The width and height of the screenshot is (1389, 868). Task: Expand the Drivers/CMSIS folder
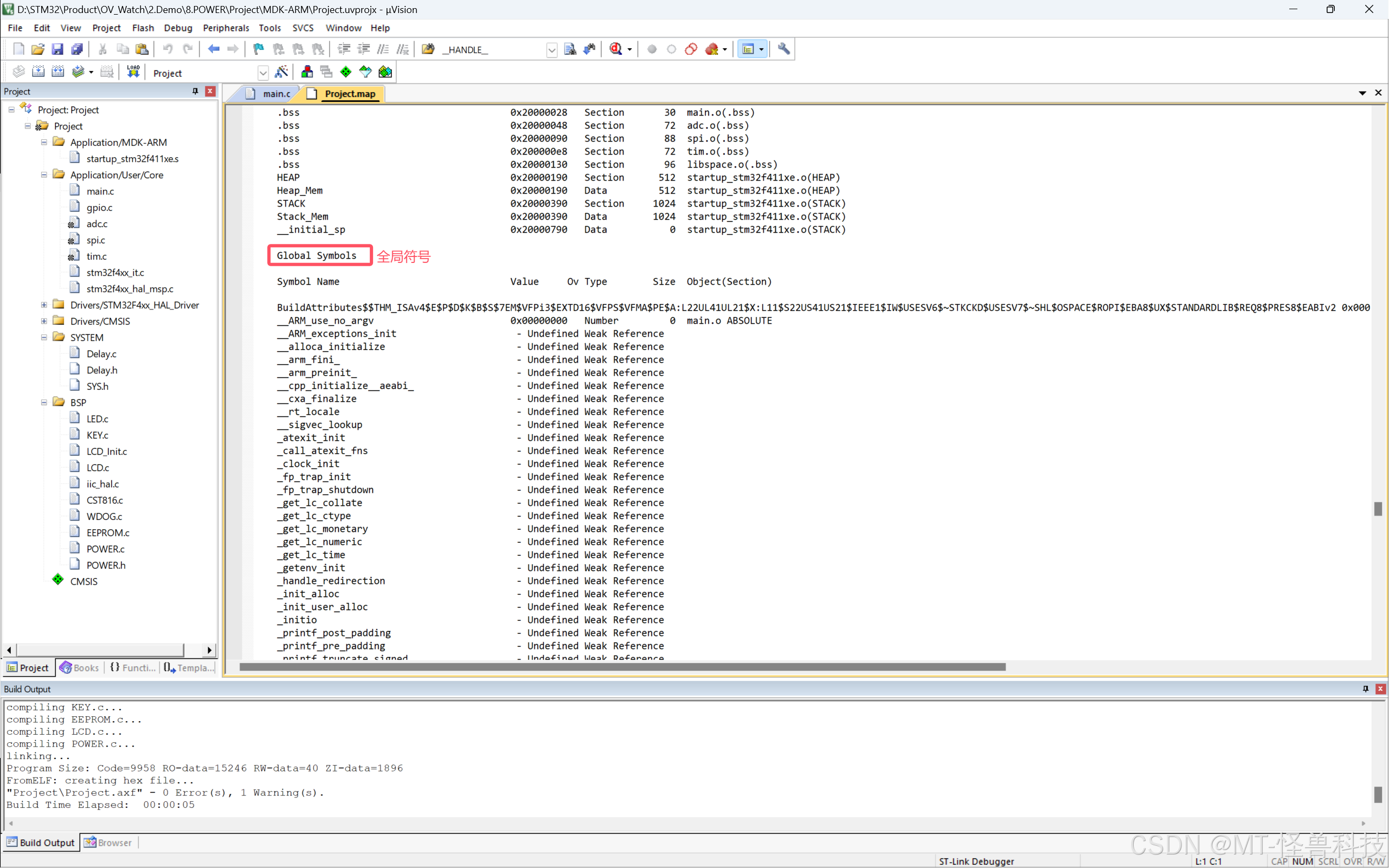44,322
